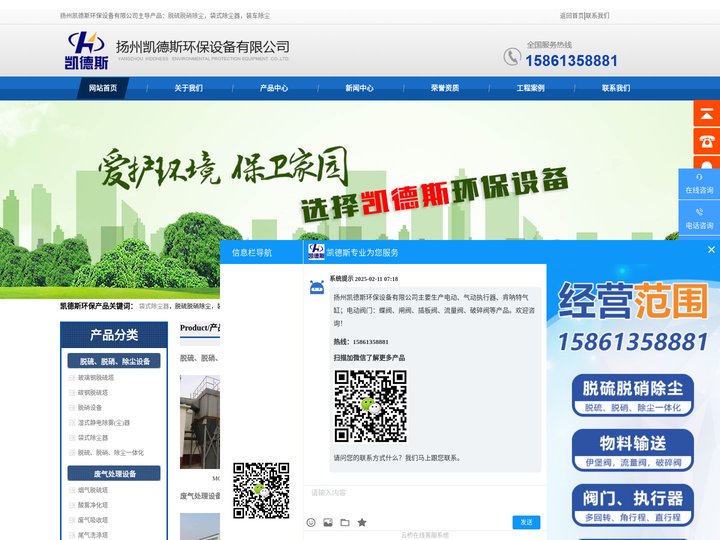Screen dimensions: 720x540
Task: Open the 酸雾净化塔 product link
Action: [x=93, y=505]
